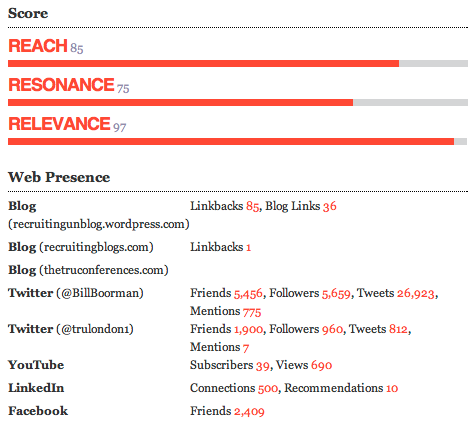Click the Web Presence heading
This screenshot has width=476, height=434.
coord(59,177)
